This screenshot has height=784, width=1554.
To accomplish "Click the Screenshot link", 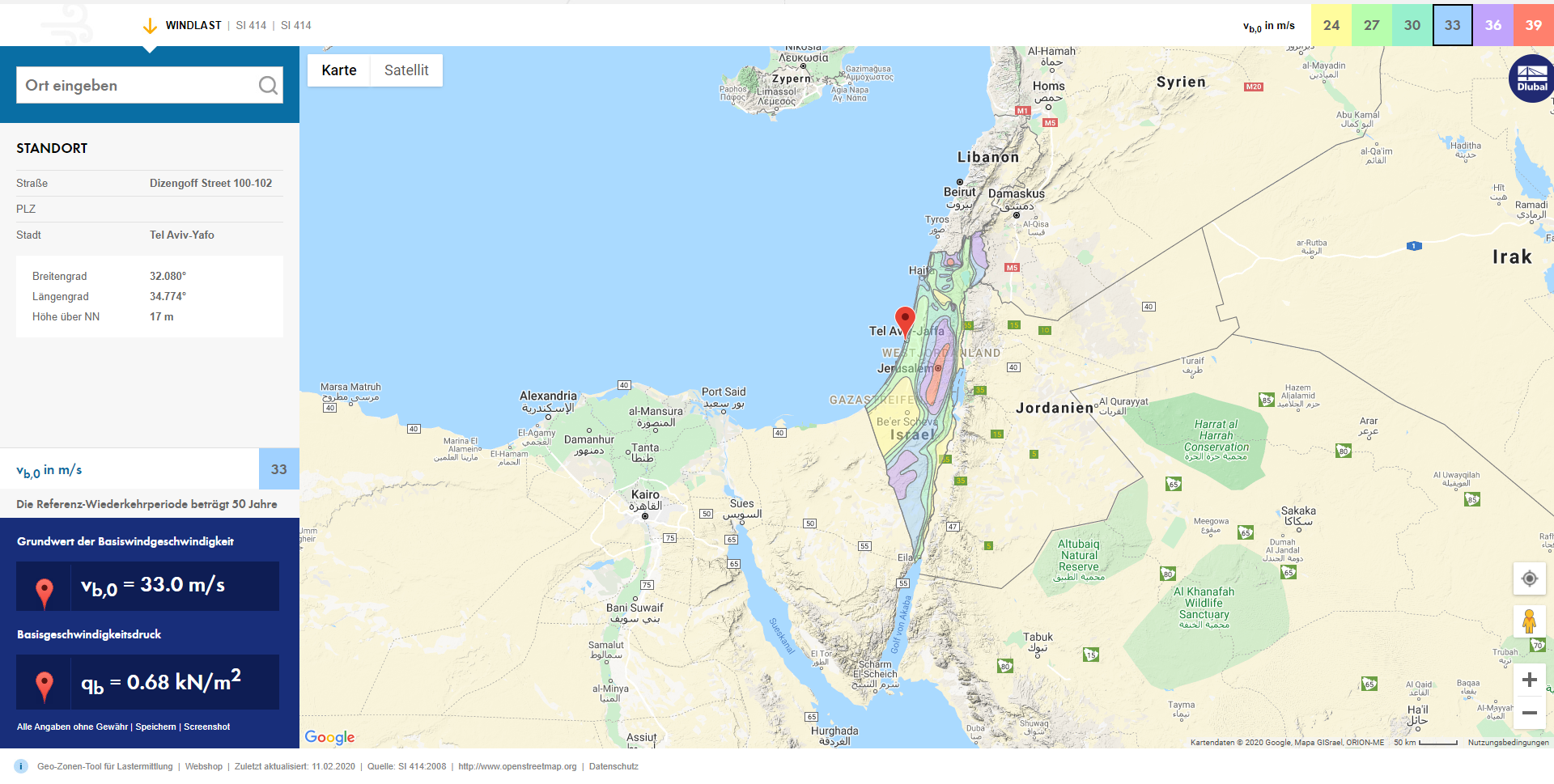I will pyautogui.click(x=206, y=727).
